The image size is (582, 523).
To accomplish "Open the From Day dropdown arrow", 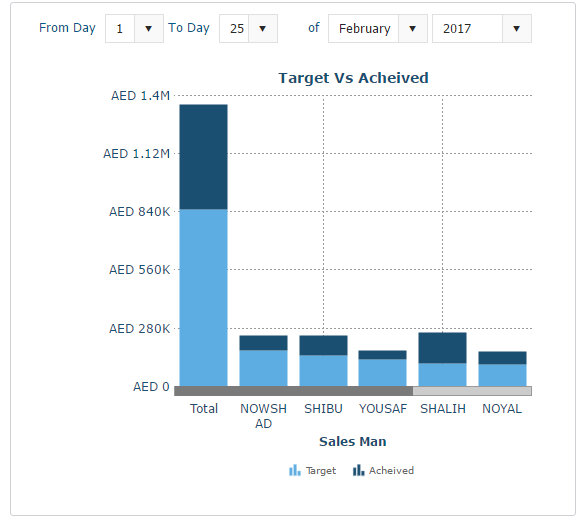I will click(148, 29).
